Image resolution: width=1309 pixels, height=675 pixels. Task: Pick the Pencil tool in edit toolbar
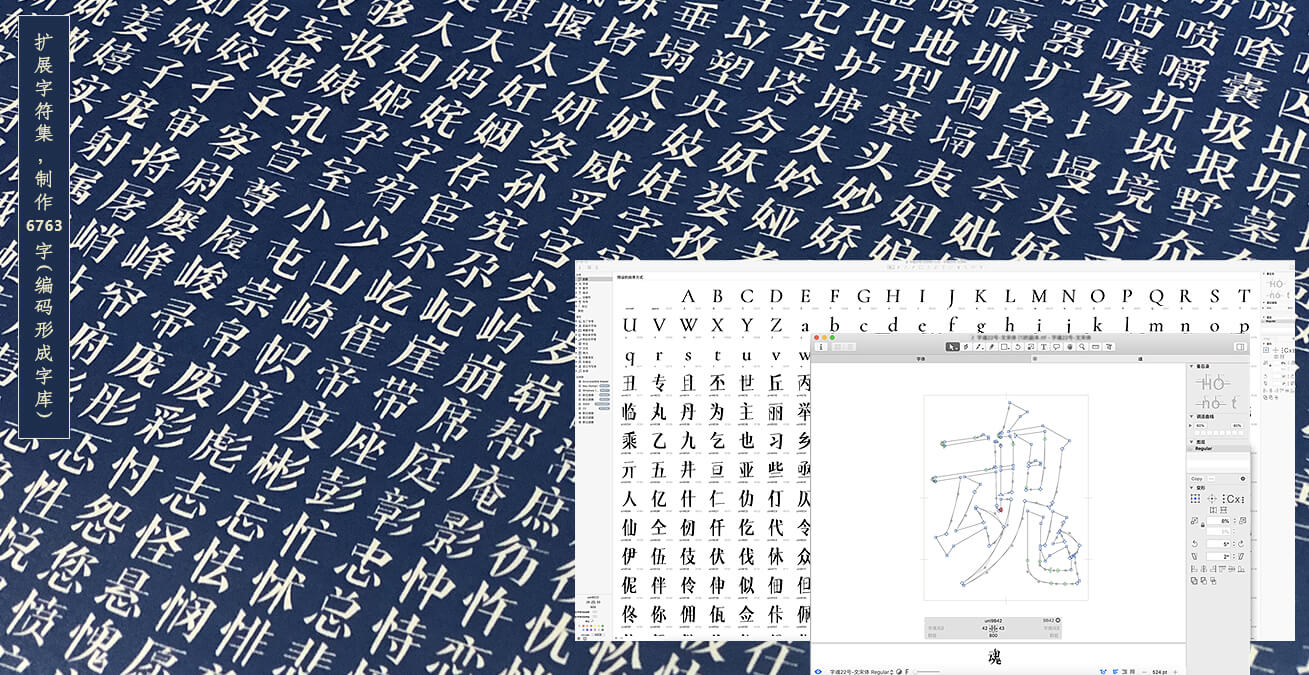click(x=992, y=347)
